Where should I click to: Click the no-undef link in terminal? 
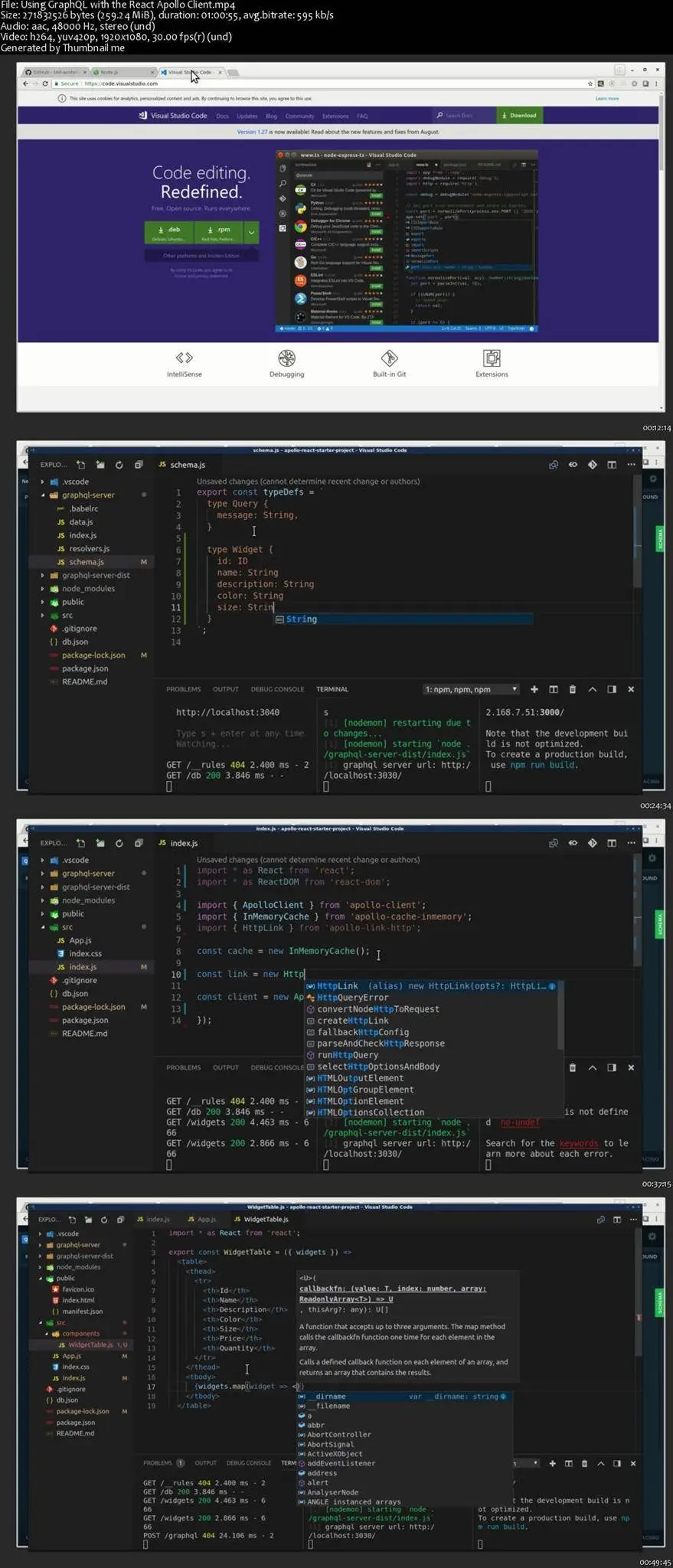(520, 1122)
